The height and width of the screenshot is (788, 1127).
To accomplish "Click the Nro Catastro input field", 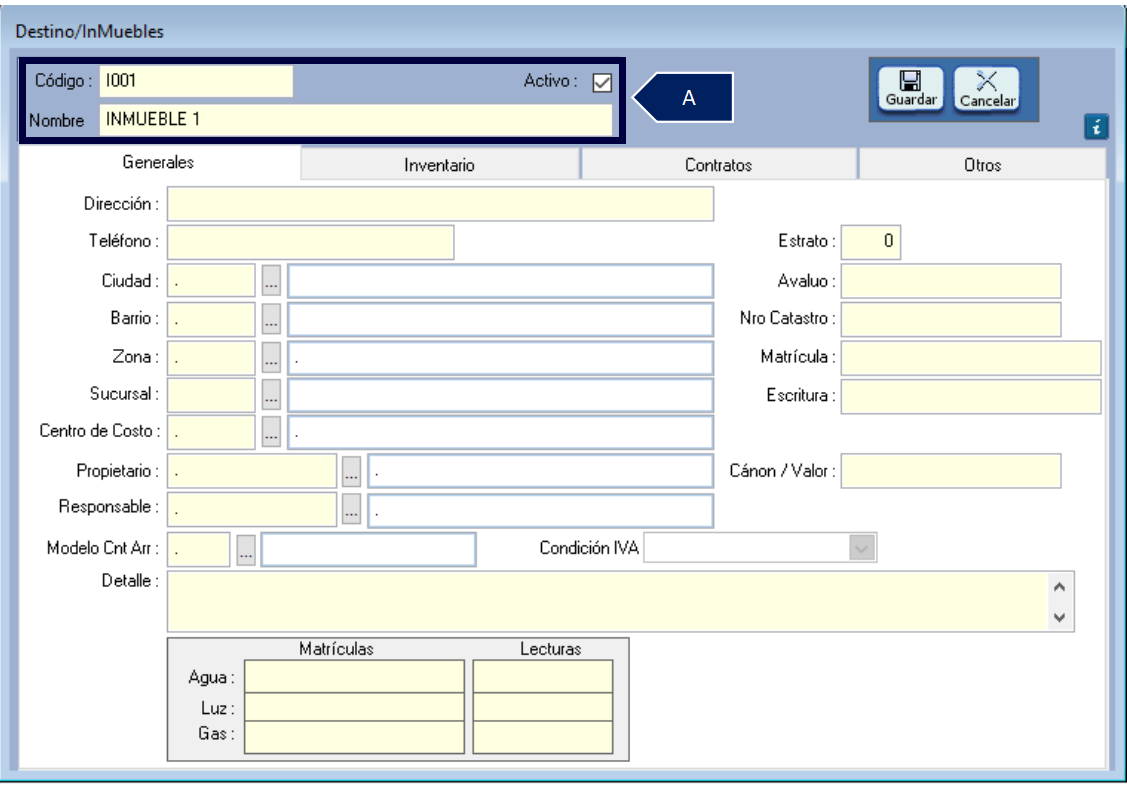I will pos(951,319).
